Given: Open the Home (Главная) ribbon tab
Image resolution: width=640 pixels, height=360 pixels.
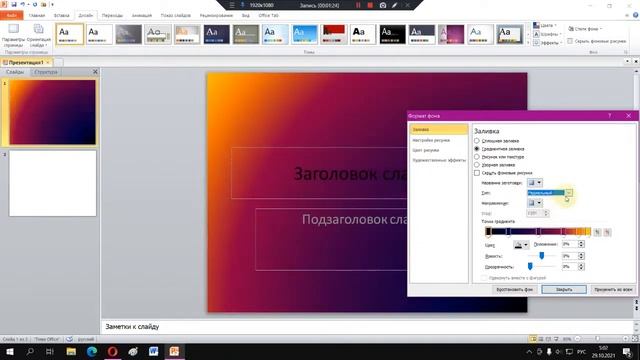Looking at the screenshot, I should [x=37, y=16].
